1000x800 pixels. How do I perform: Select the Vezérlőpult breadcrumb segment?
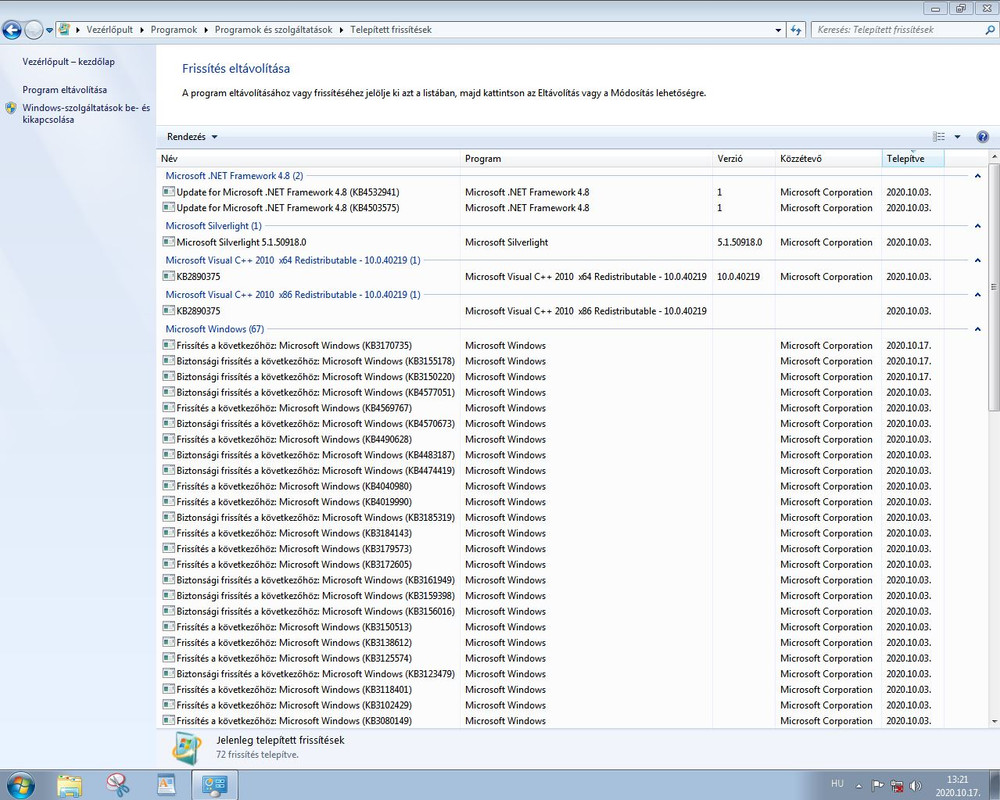point(110,30)
